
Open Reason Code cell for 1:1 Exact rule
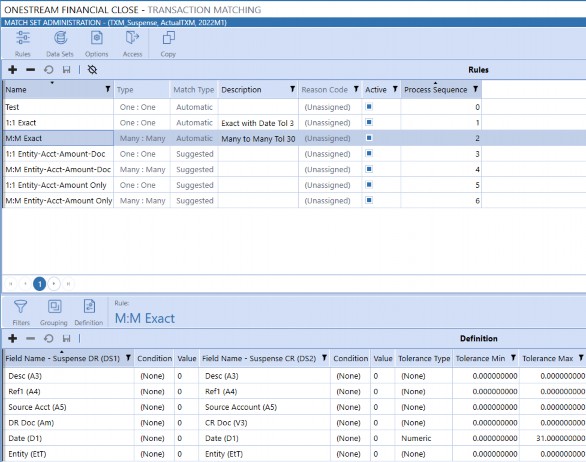[330, 123]
